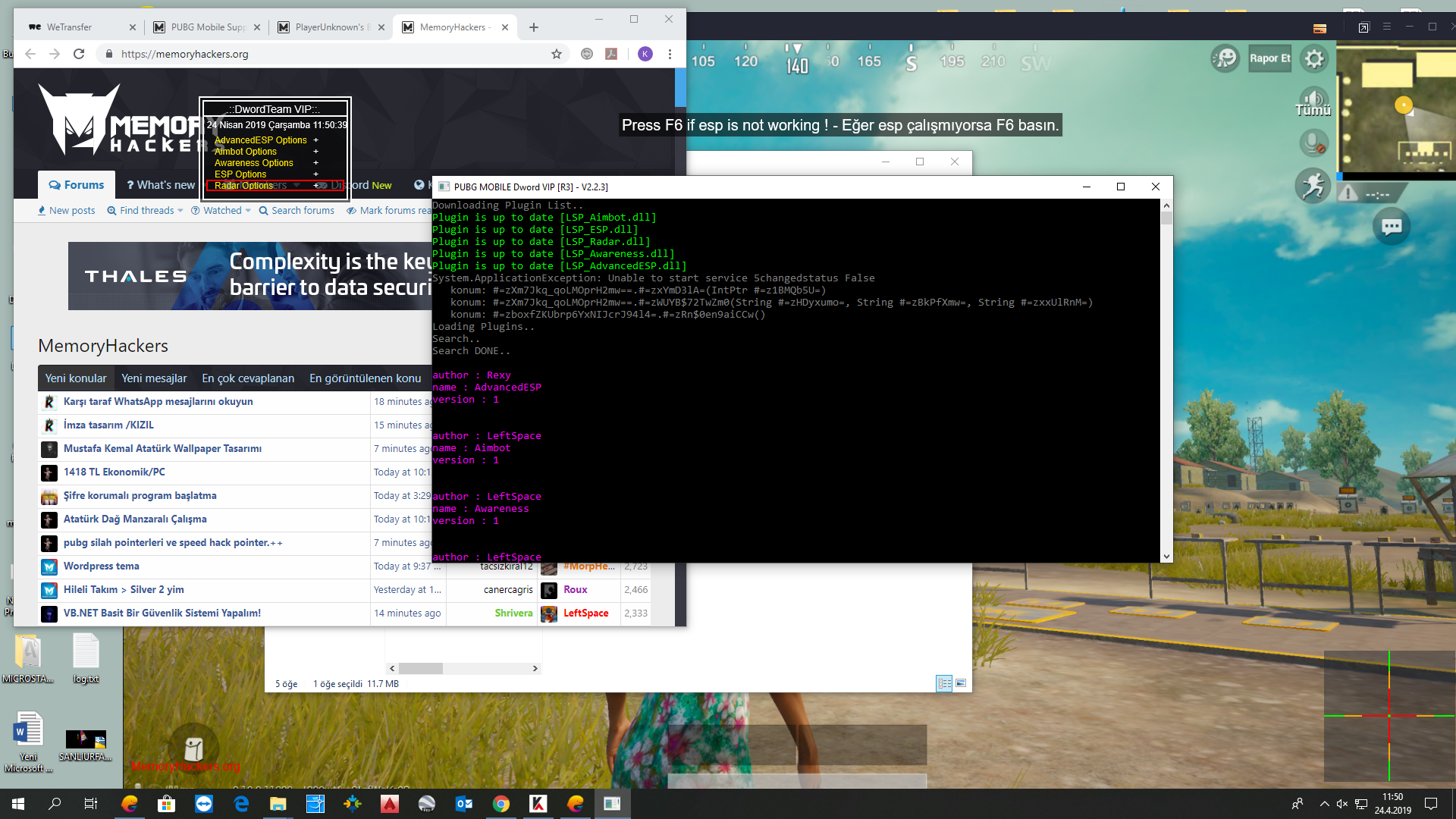Open Chrome three-dot menu
1456x819 pixels.
click(670, 54)
